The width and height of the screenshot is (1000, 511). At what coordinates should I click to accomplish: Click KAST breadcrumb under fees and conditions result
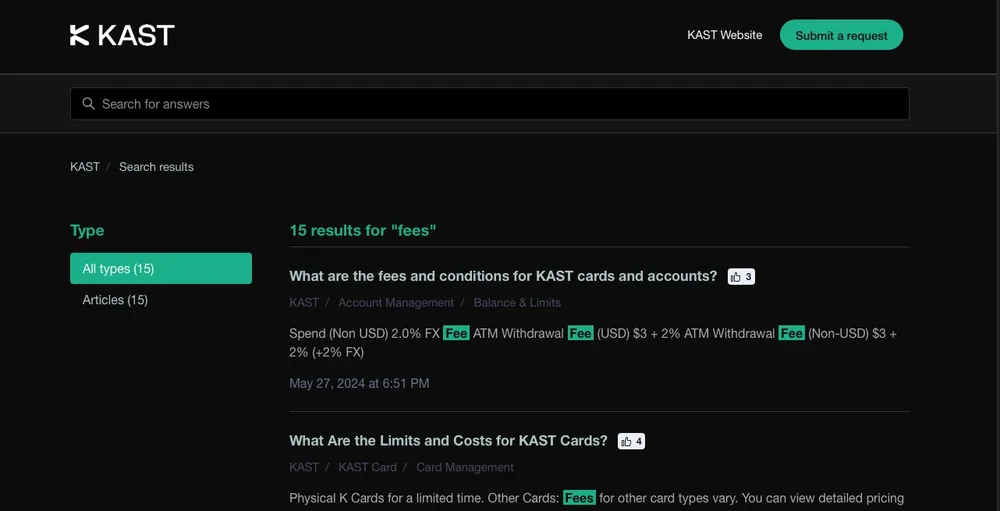coord(304,303)
